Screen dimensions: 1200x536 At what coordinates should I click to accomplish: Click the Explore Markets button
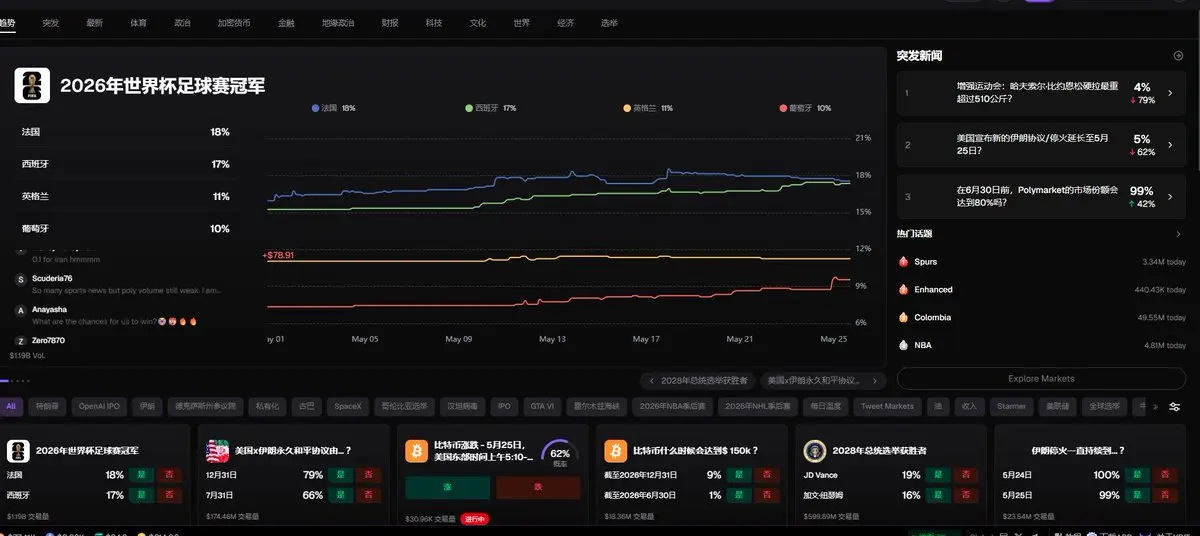click(x=1041, y=379)
